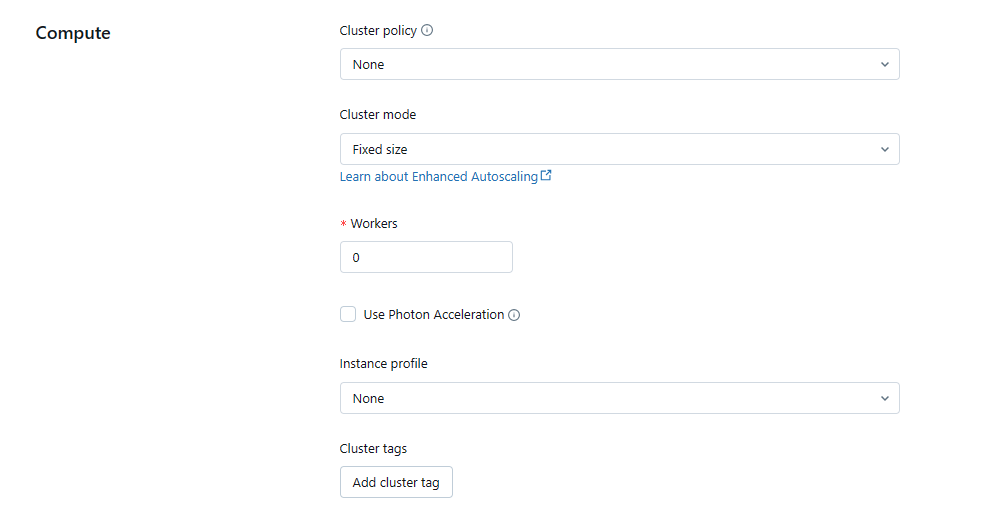The height and width of the screenshot is (514, 1005).
Task: Click the Cluster tags label
Action: [x=373, y=449]
